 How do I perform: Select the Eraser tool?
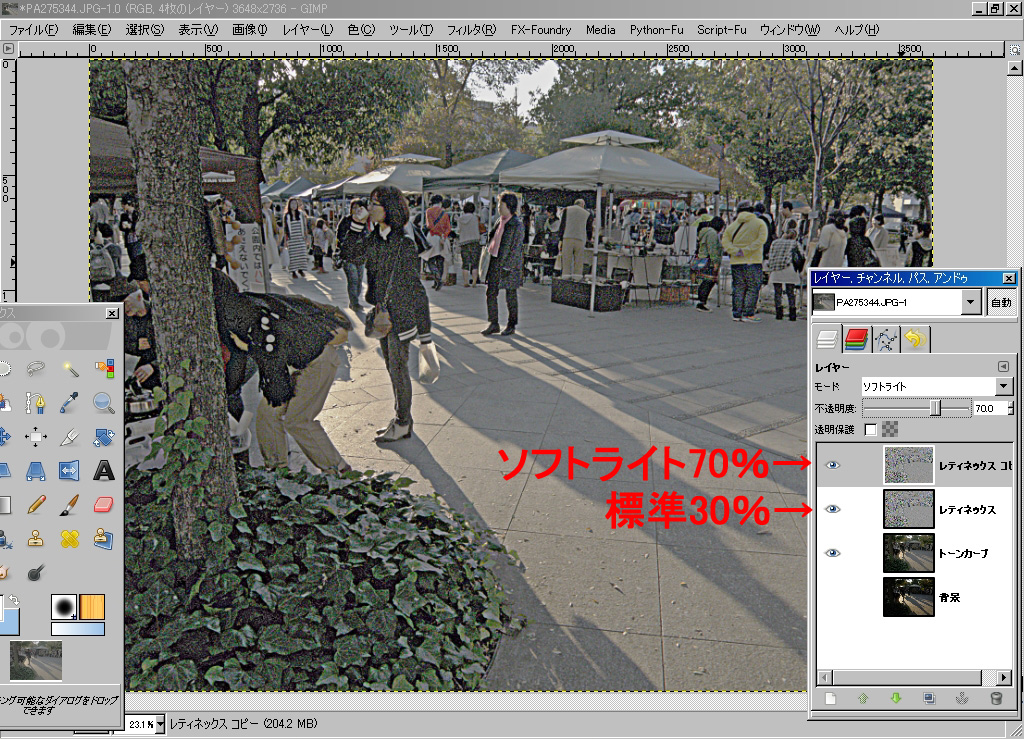click(x=104, y=505)
